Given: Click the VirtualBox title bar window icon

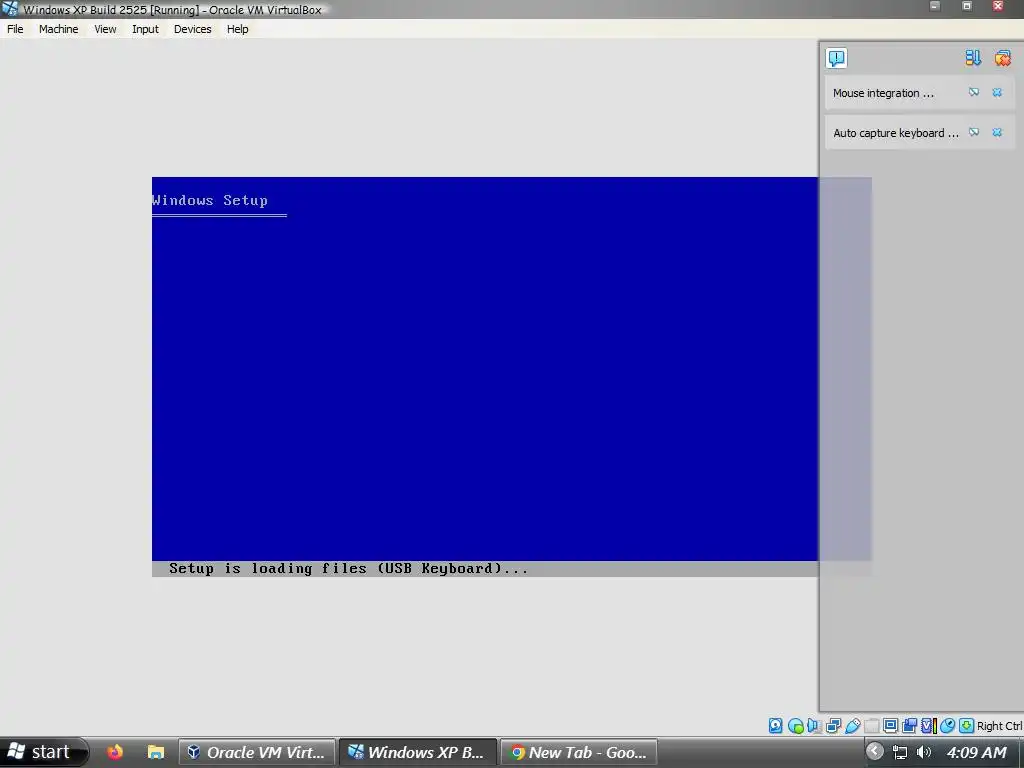Looking at the screenshot, I should click(10, 8).
